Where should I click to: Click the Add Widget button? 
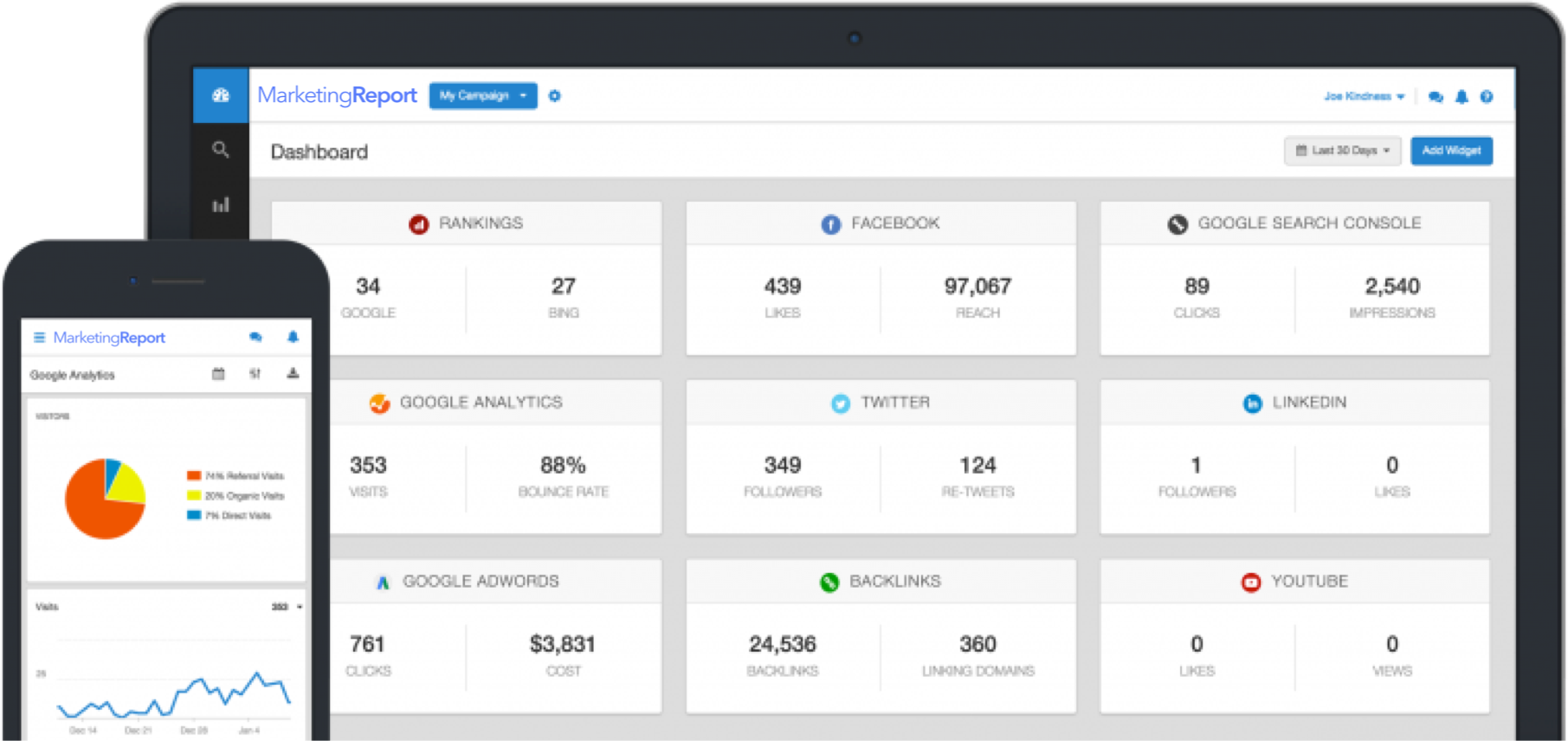click(x=1451, y=151)
